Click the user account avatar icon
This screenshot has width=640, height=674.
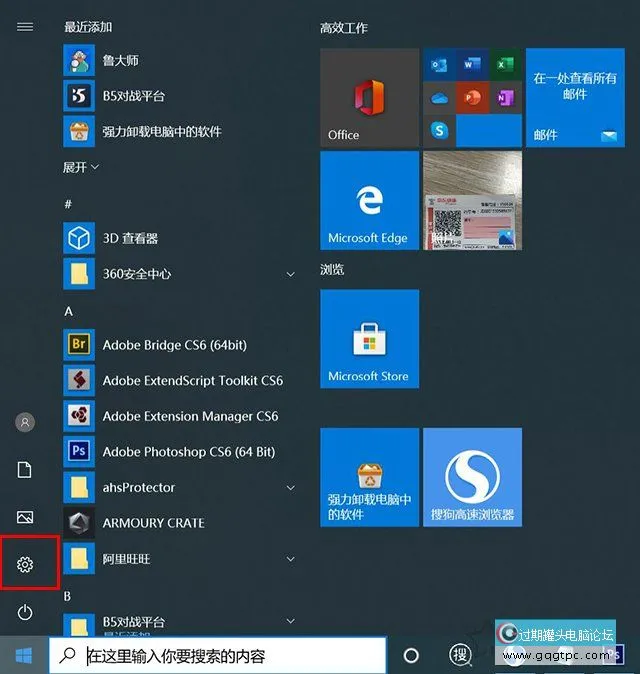(25, 422)
